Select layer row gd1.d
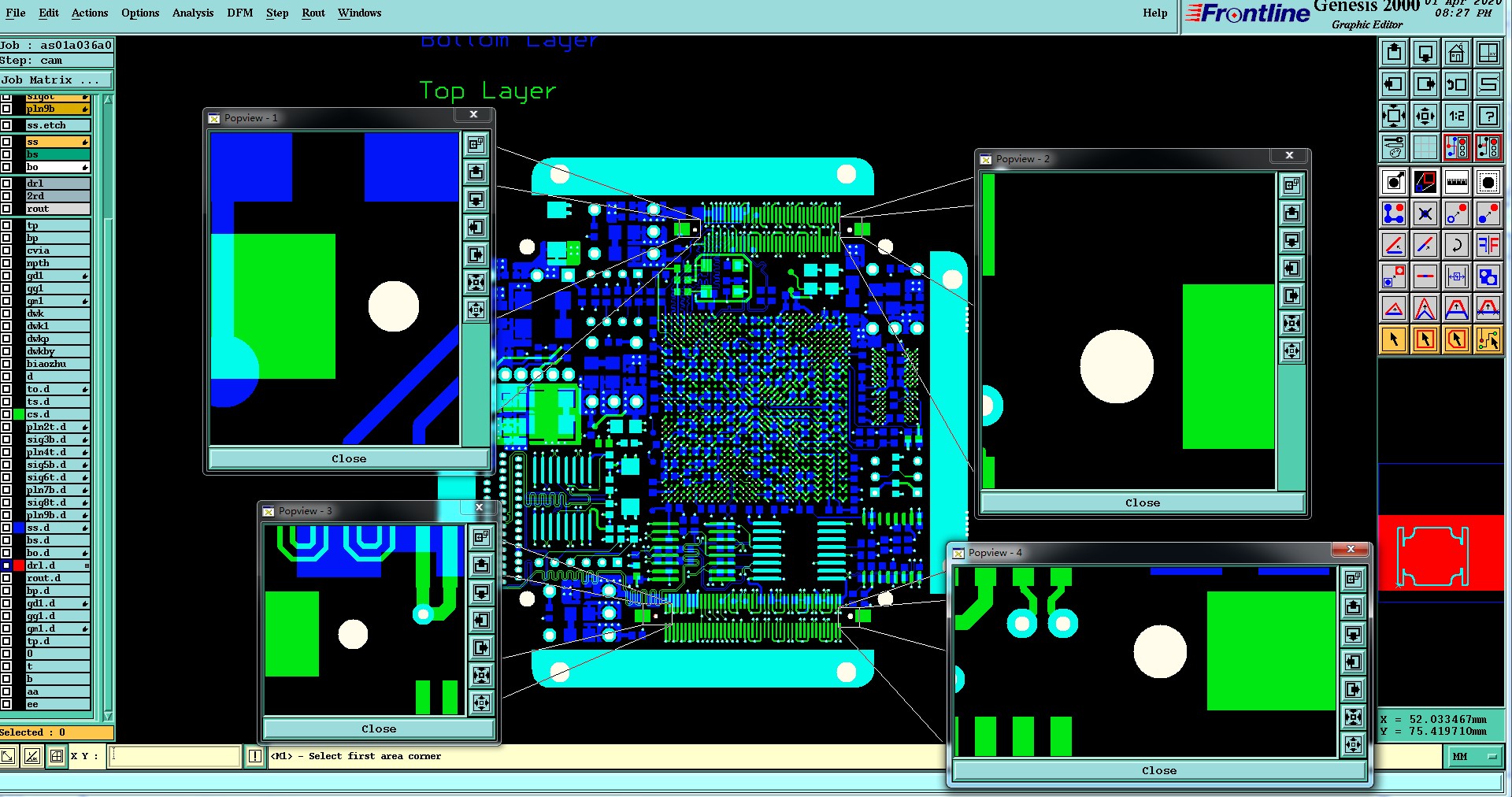This screenshot has width=1512, height=797. click(x=57, y=603)
